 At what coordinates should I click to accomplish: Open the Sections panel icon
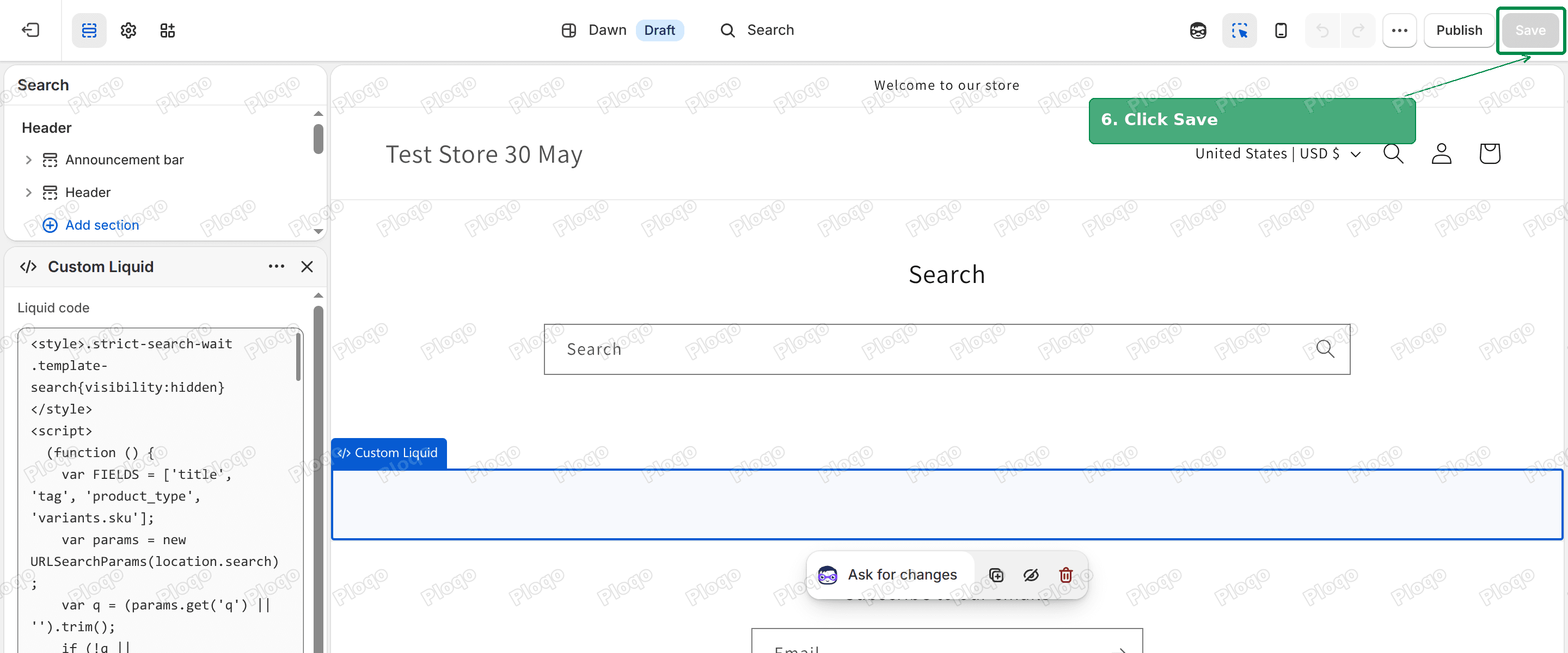[89, 30]
